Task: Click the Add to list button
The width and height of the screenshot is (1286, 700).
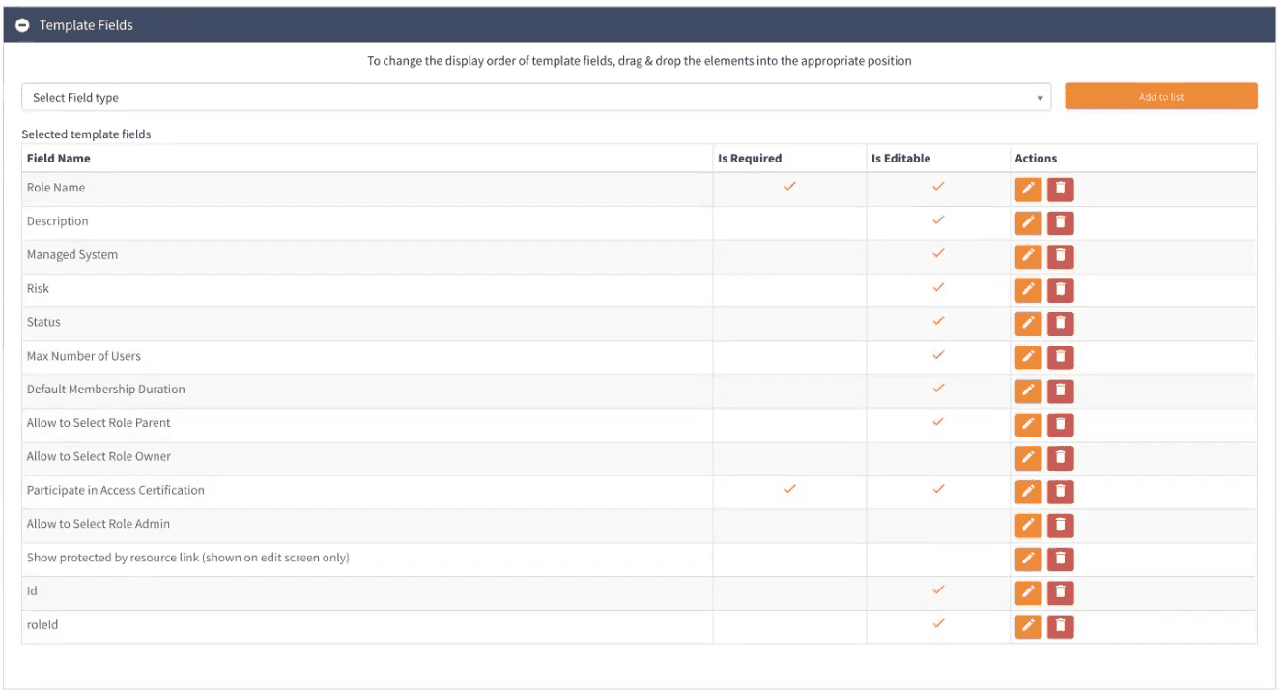Action: pyautogui.click(x=1161, y=97)
